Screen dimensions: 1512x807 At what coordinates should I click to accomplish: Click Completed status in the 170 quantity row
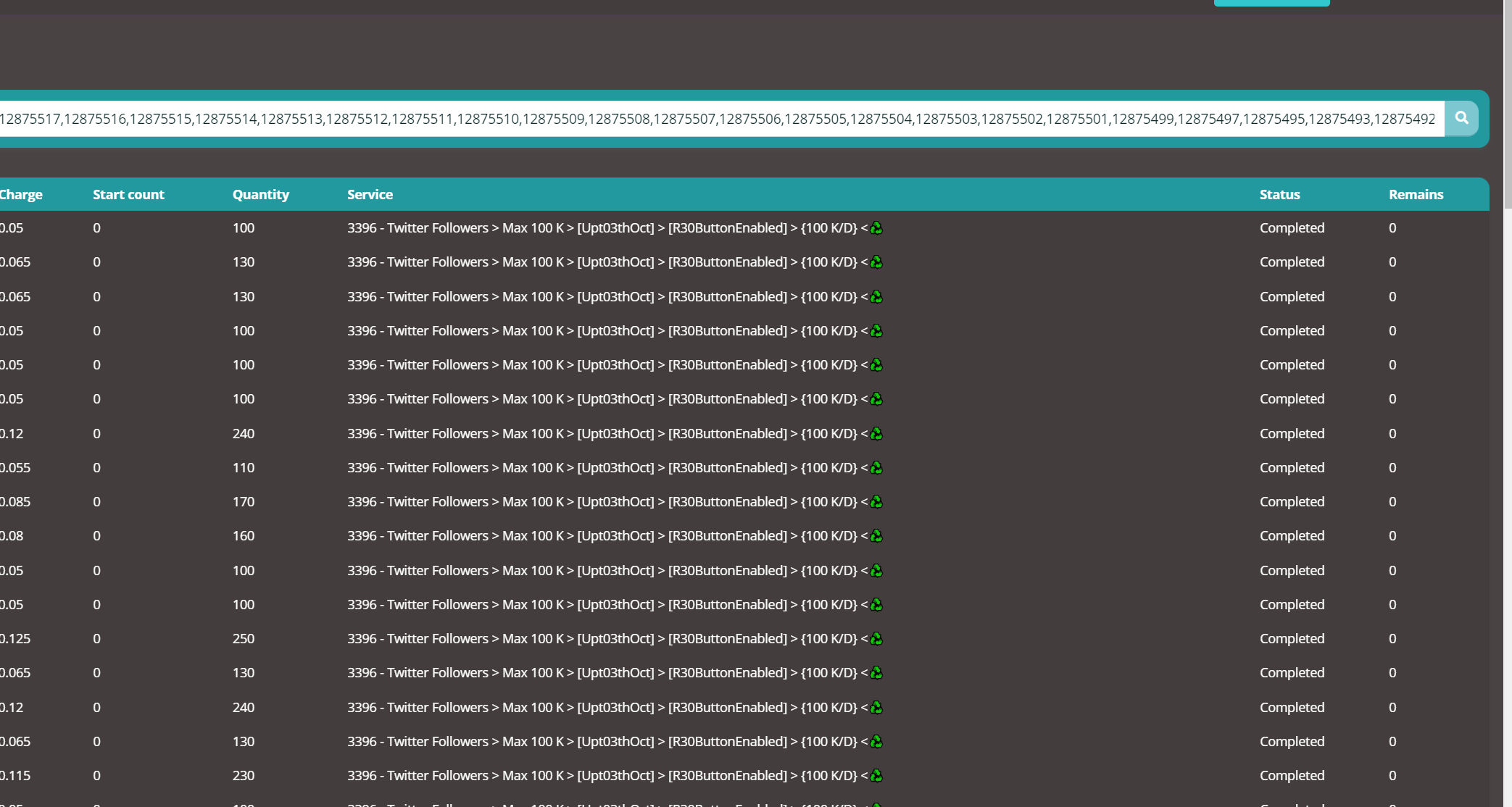tap(1292, 501)
